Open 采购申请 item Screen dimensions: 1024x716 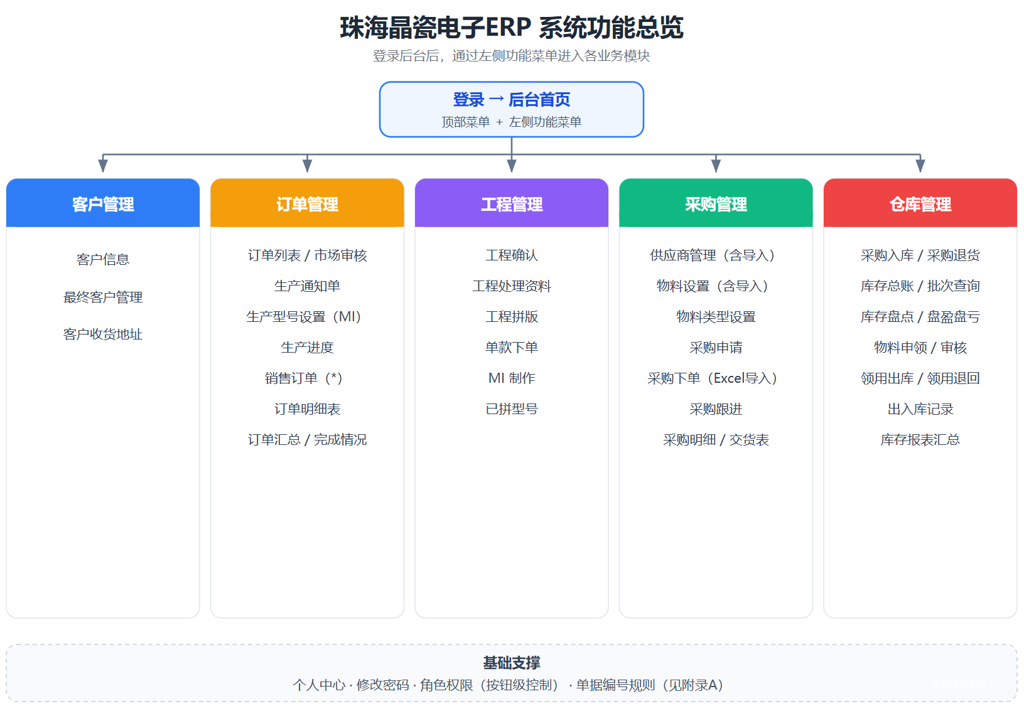(716, 348)
